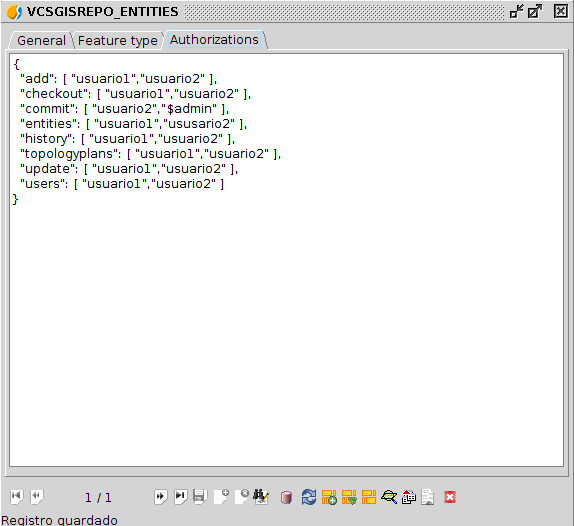This screenshot has width=574, height=526.
Task: Switch to the Feature type tab
Action: 118,40
